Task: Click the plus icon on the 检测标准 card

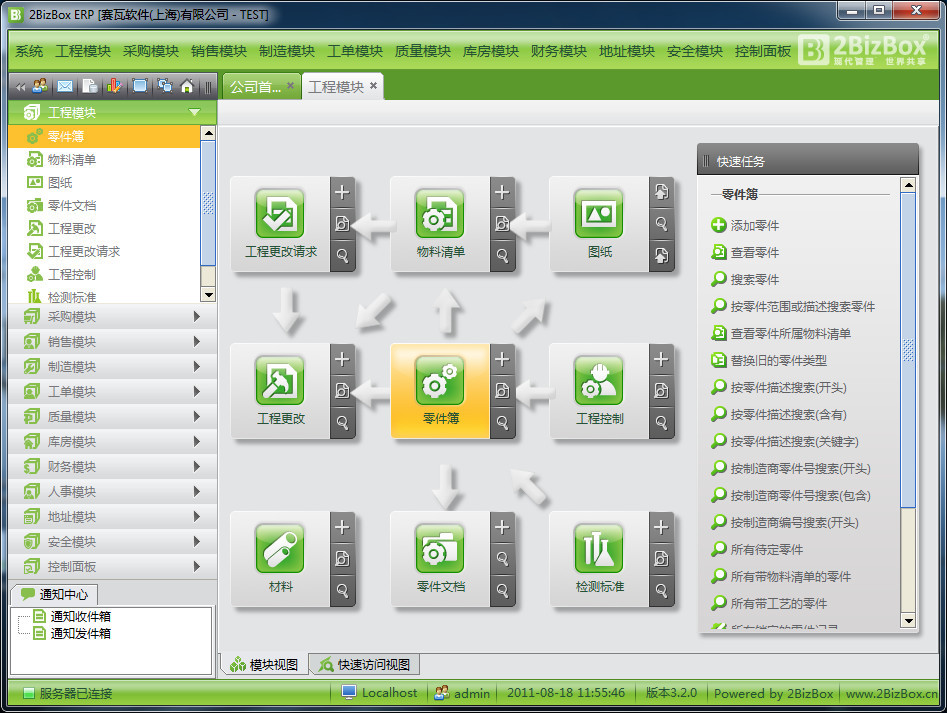Action: 661,527
